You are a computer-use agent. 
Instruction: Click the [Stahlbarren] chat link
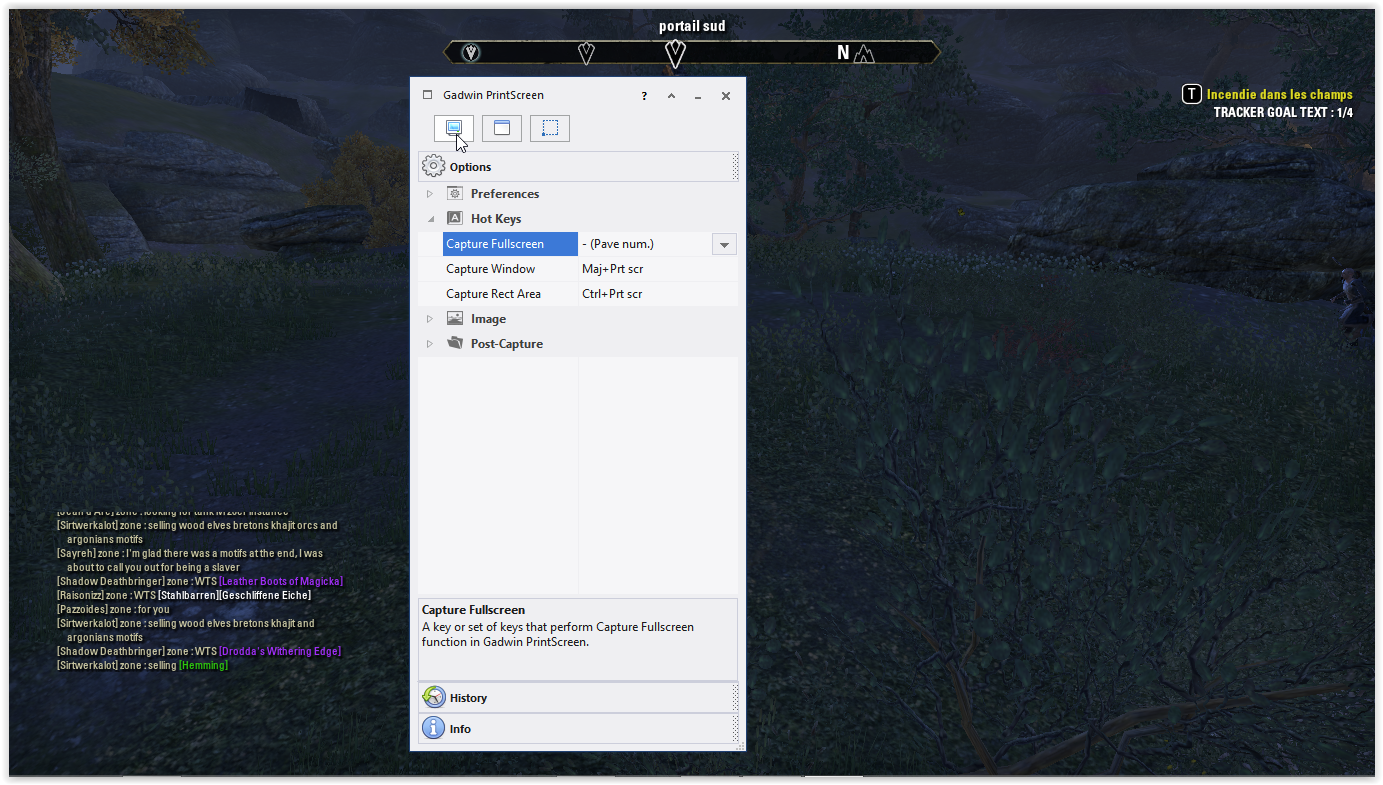[188, 595]
